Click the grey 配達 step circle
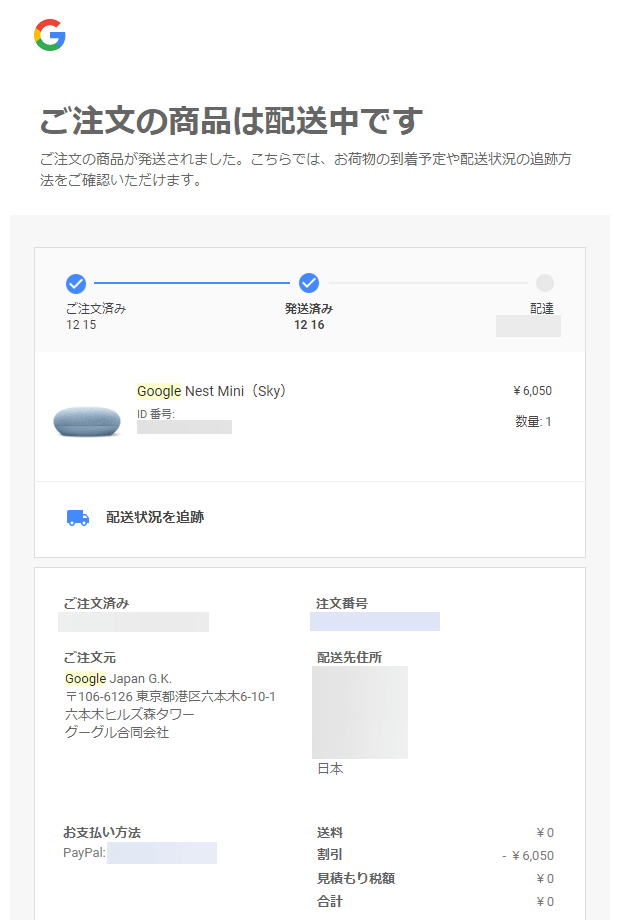The width and height of the screenshot is (618, 920). (x=545, y=283)
